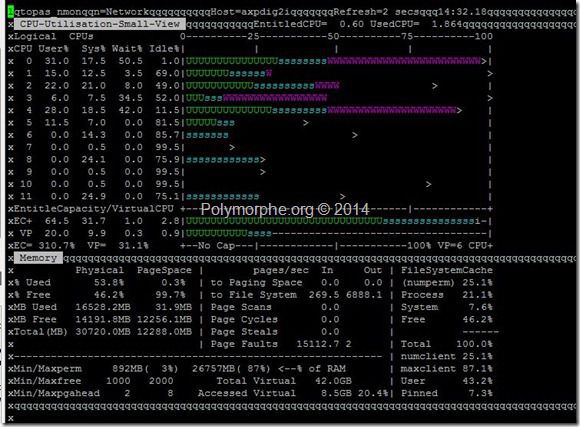Click the Min/Maxpgahead label
This screenshot has width=580, height=427.
coord(57,393)
